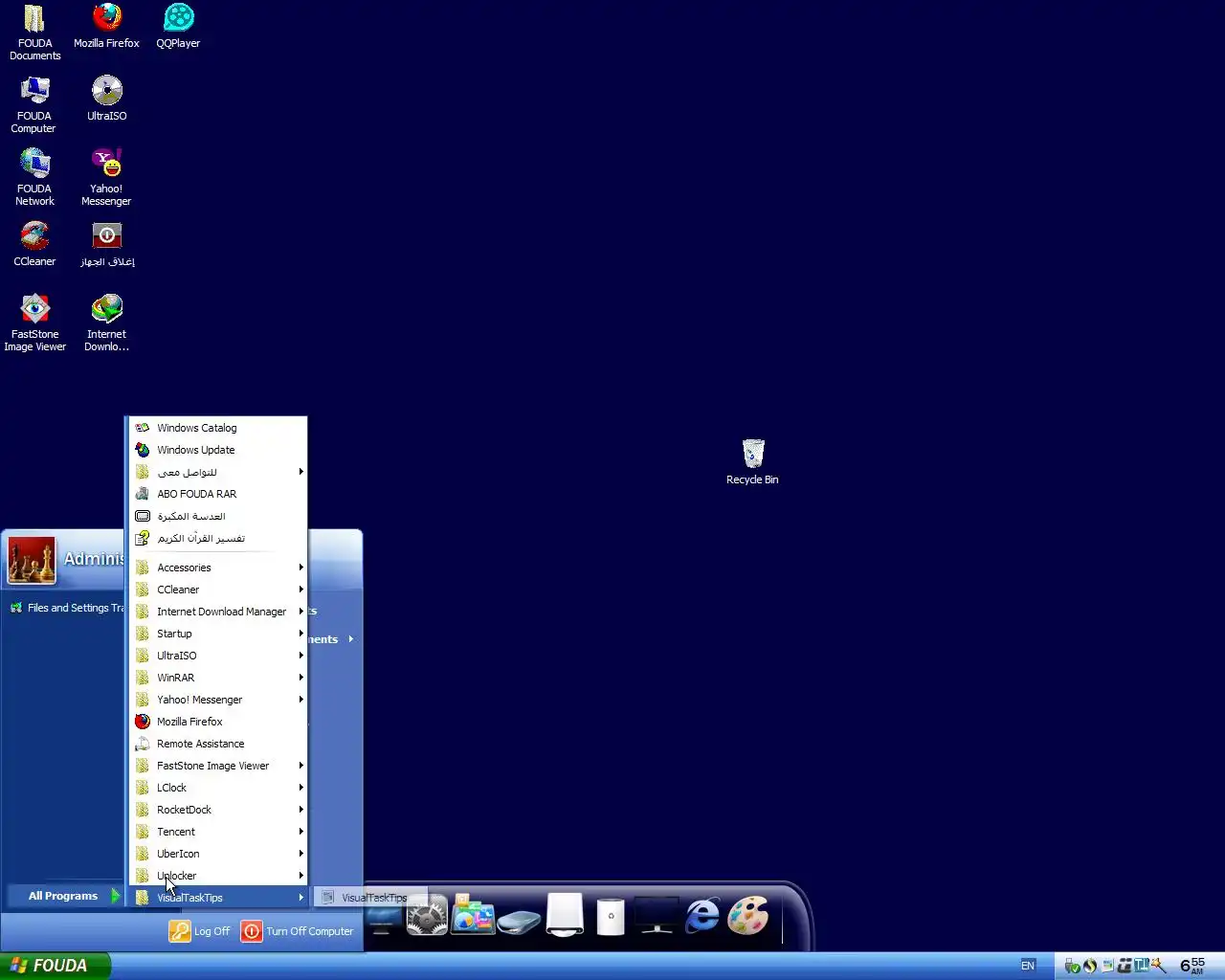Launch VisualTaskTips from the flyout submenu
Image resolution: width=1225 pixels, height=980 pixels.
tap(371, 898)
